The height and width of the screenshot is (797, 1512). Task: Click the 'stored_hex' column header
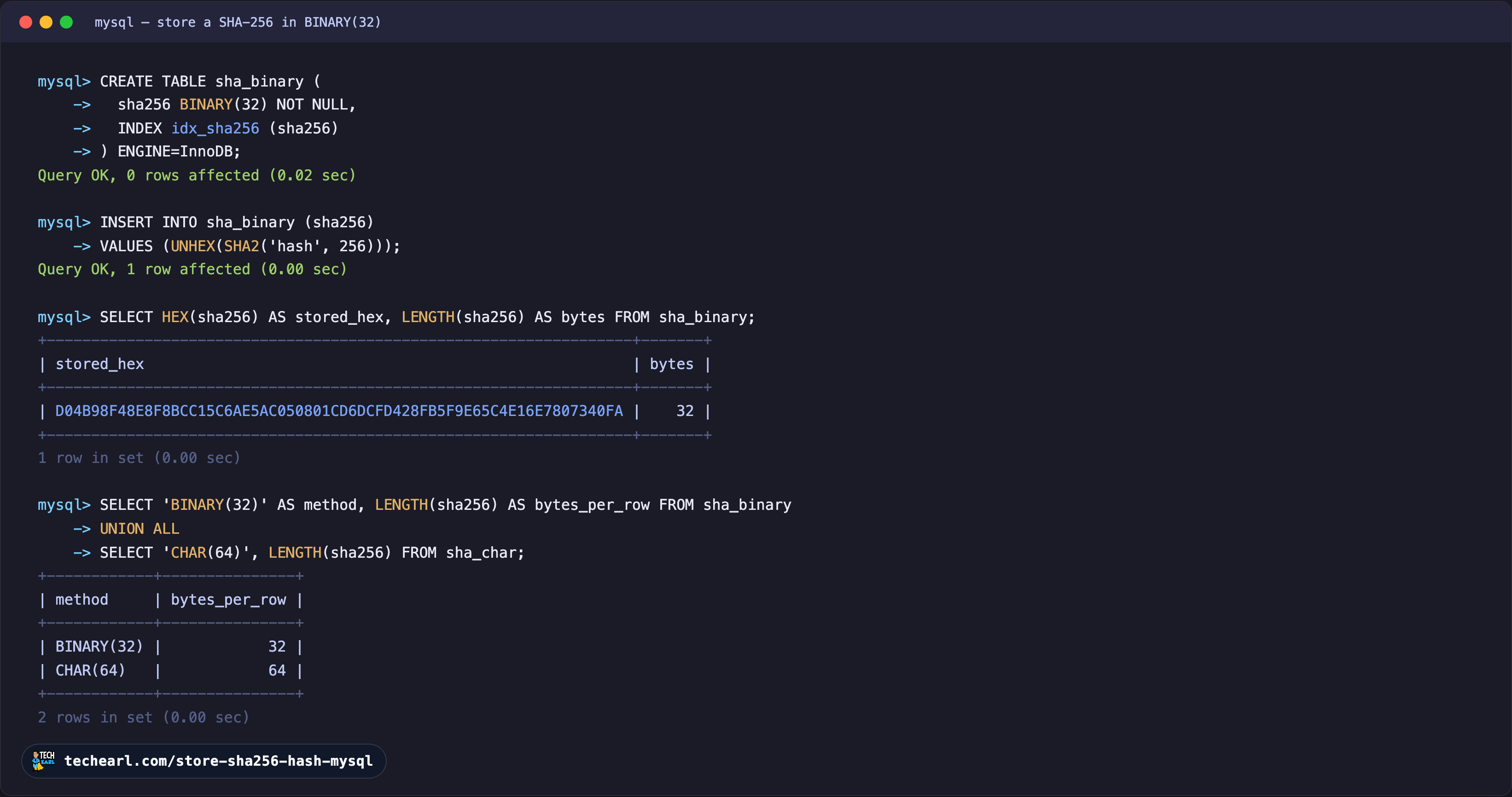pos(100,364)
